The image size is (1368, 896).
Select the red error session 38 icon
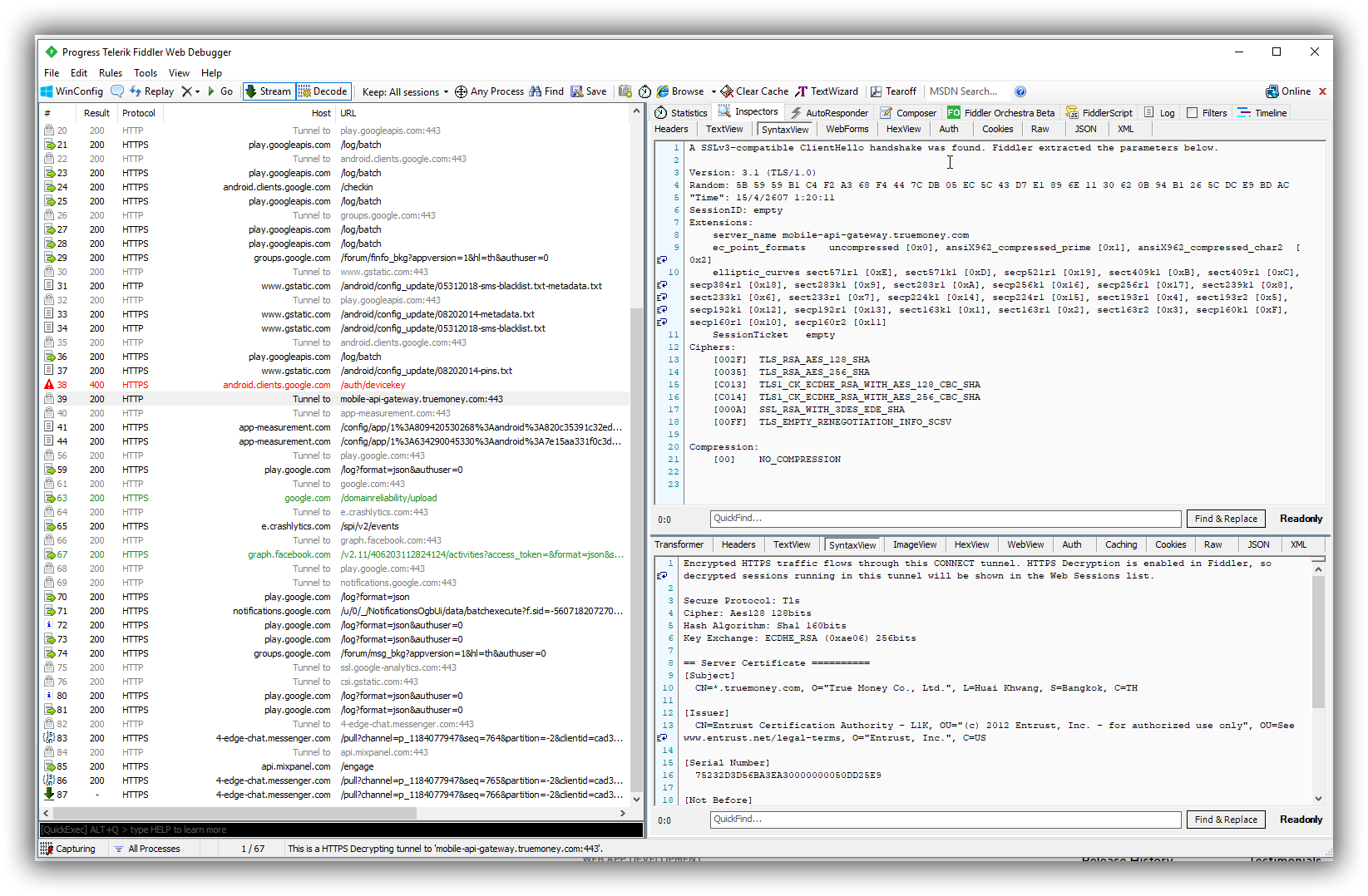(49, 385)
